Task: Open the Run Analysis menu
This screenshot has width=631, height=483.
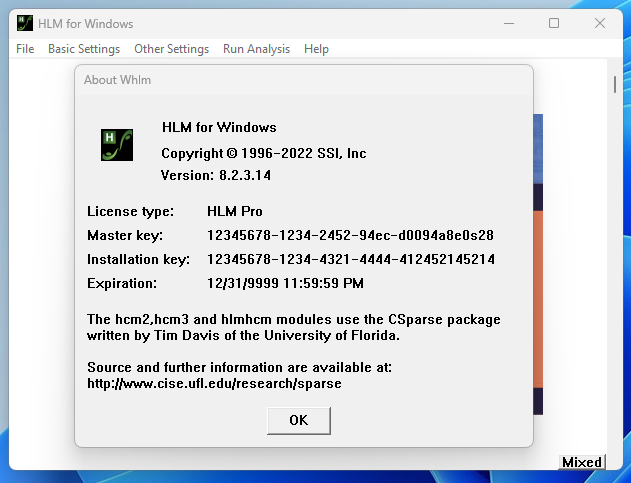Action: [256, 49]
